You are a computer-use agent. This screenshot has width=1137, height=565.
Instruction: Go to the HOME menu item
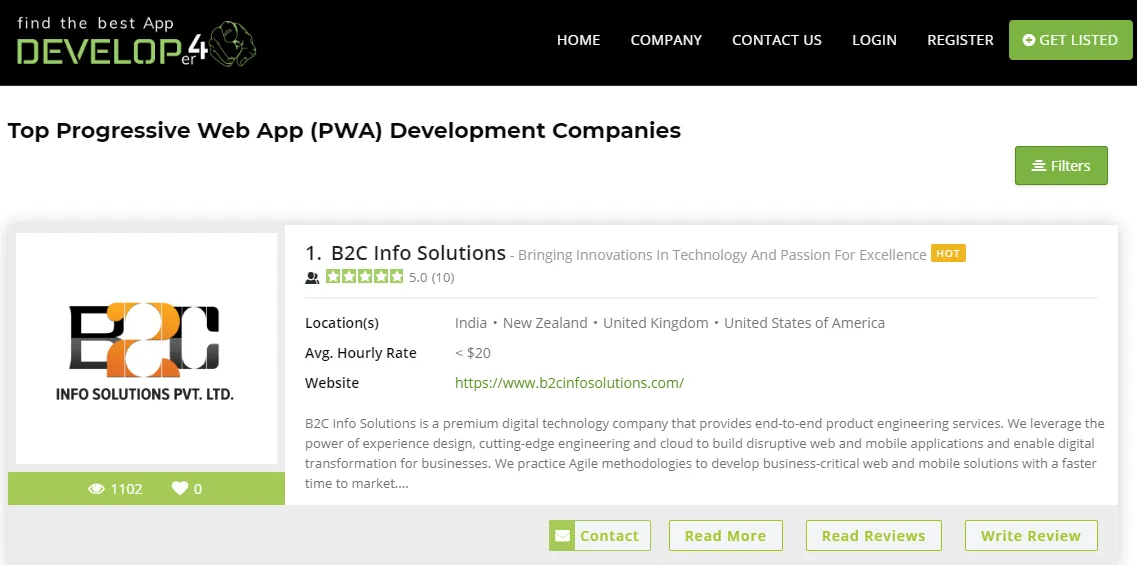pos(578,40)
